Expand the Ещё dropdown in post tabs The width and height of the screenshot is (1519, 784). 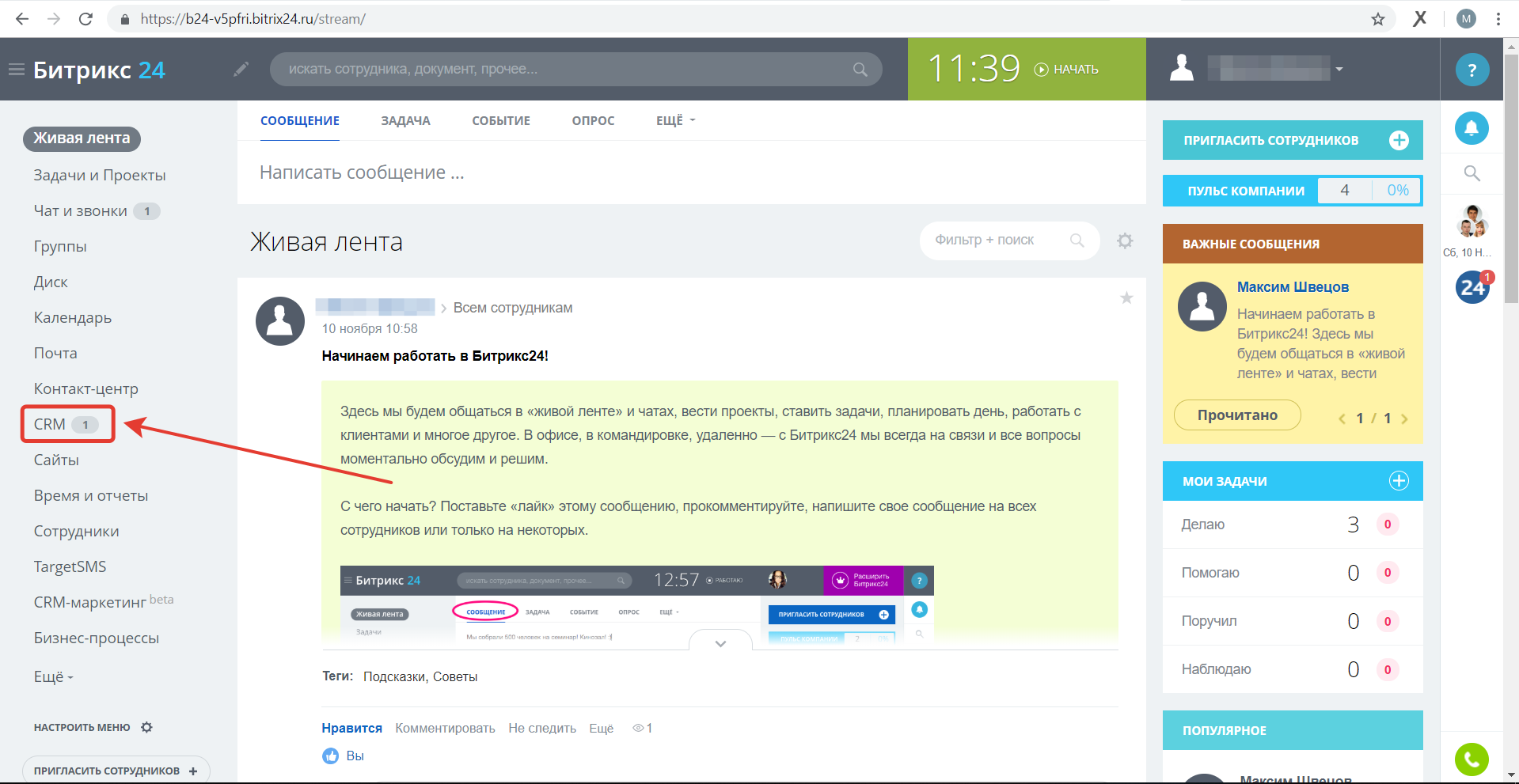[x=675, y=120]
